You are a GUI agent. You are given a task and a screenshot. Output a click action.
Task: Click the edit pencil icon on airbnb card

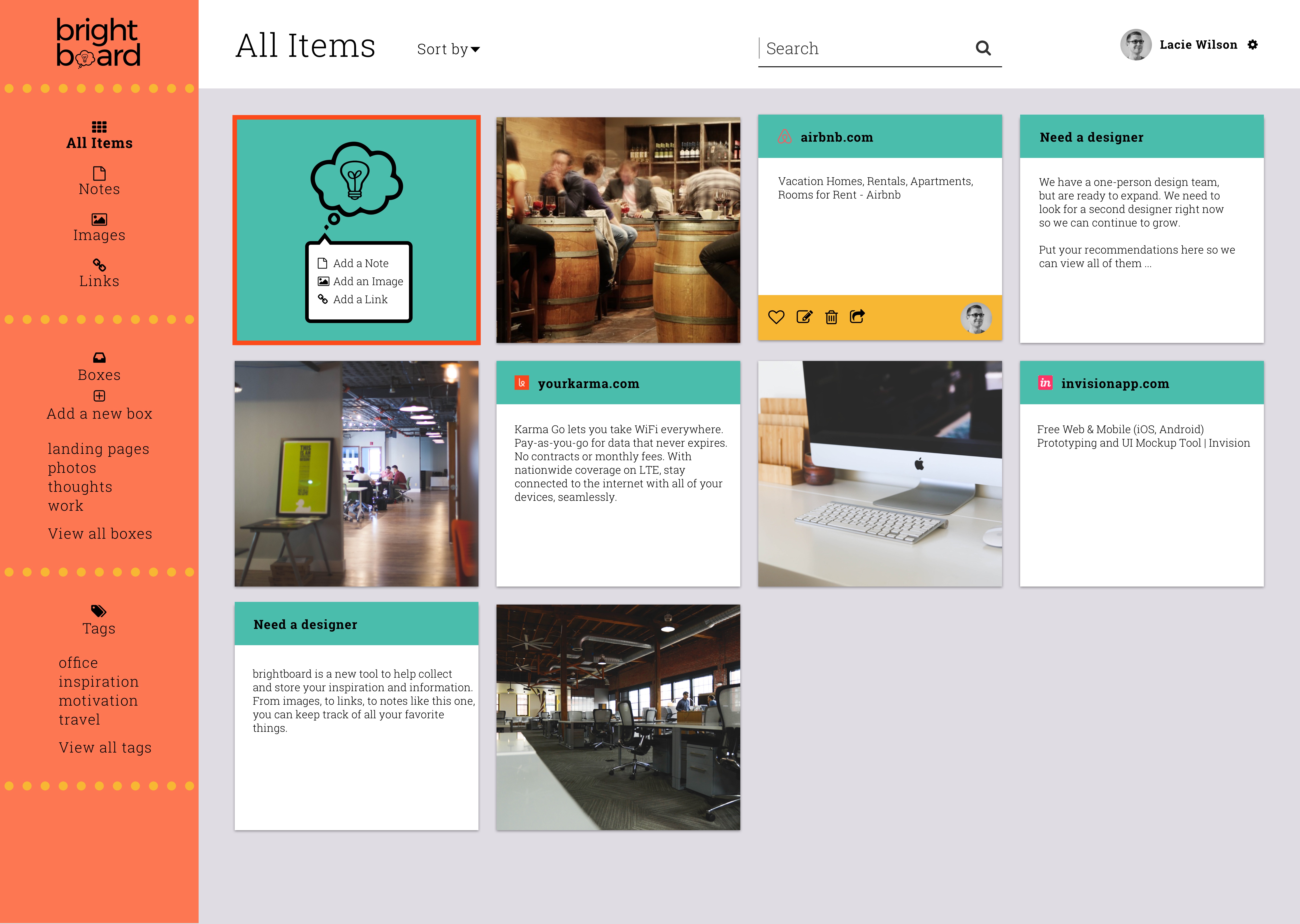(804, 317)
